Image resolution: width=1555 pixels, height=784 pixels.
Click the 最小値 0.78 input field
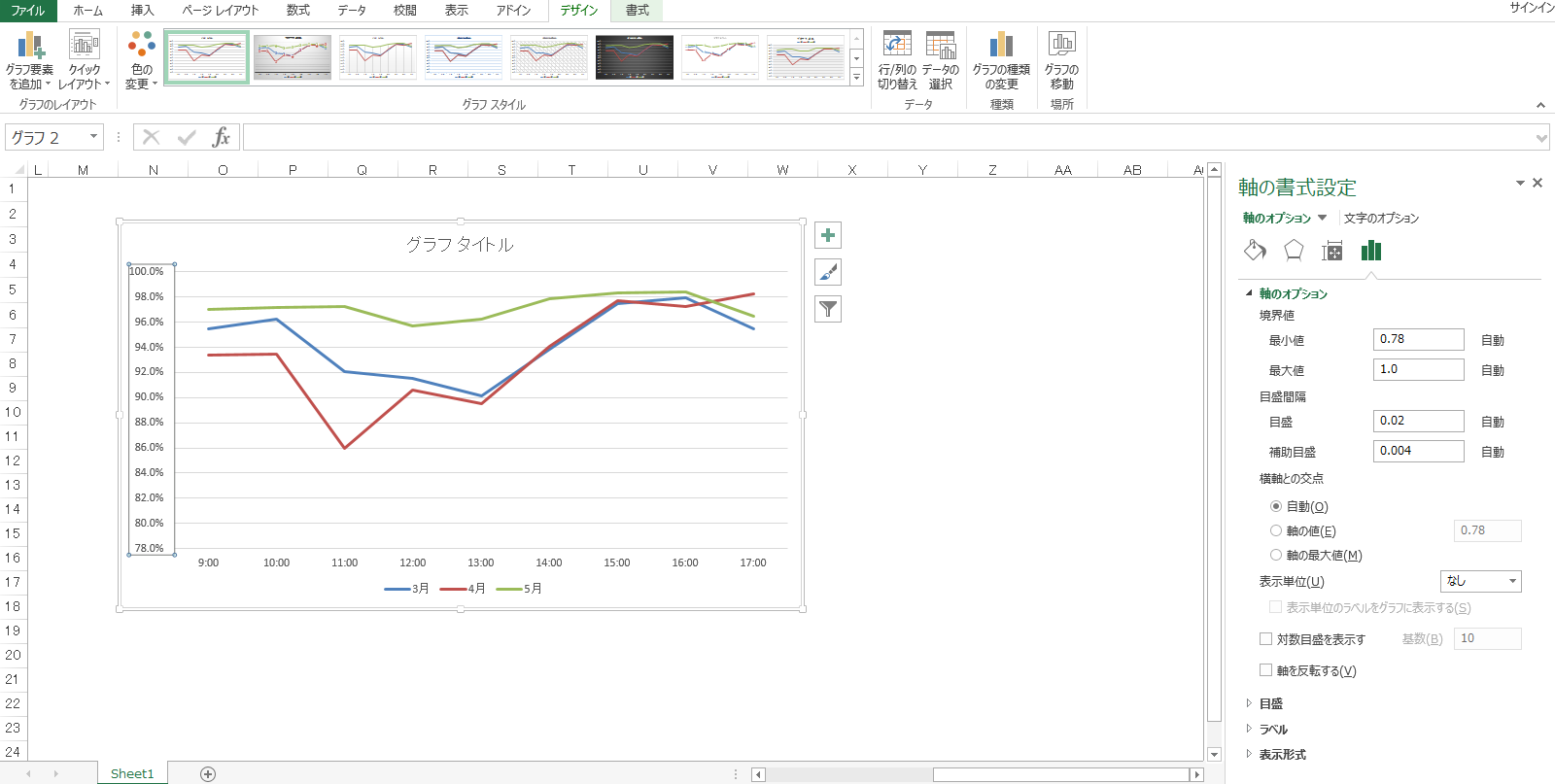click(1418, 339)
